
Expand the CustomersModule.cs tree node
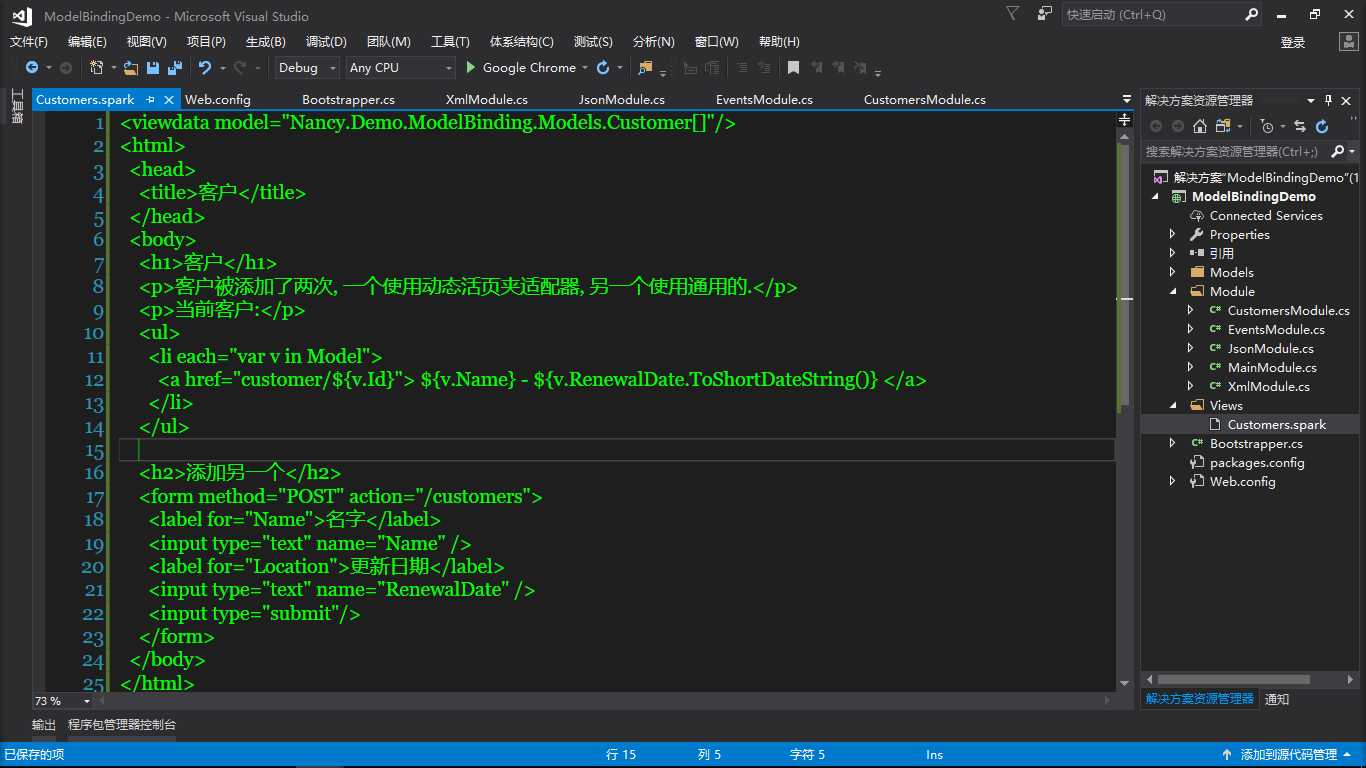1191,310
